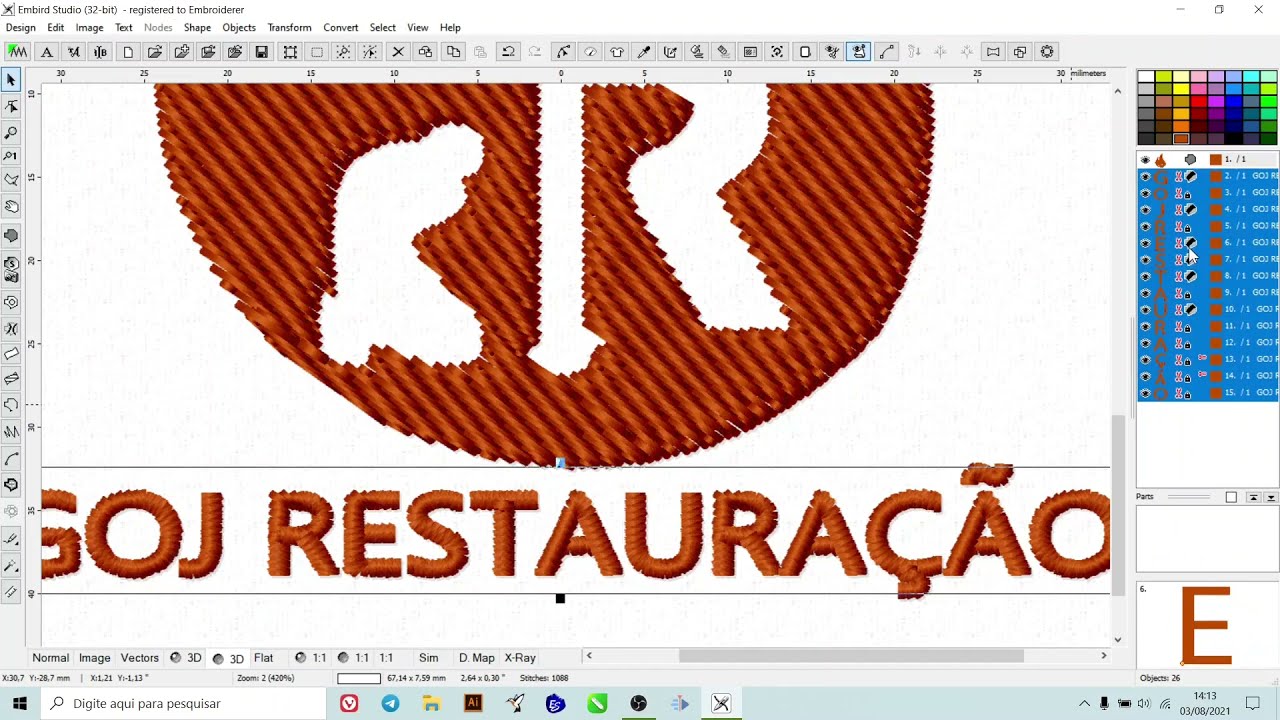Toggle visibility eye for object 6
Screen dimensions: 1280x720
[x=1145, y=243]
